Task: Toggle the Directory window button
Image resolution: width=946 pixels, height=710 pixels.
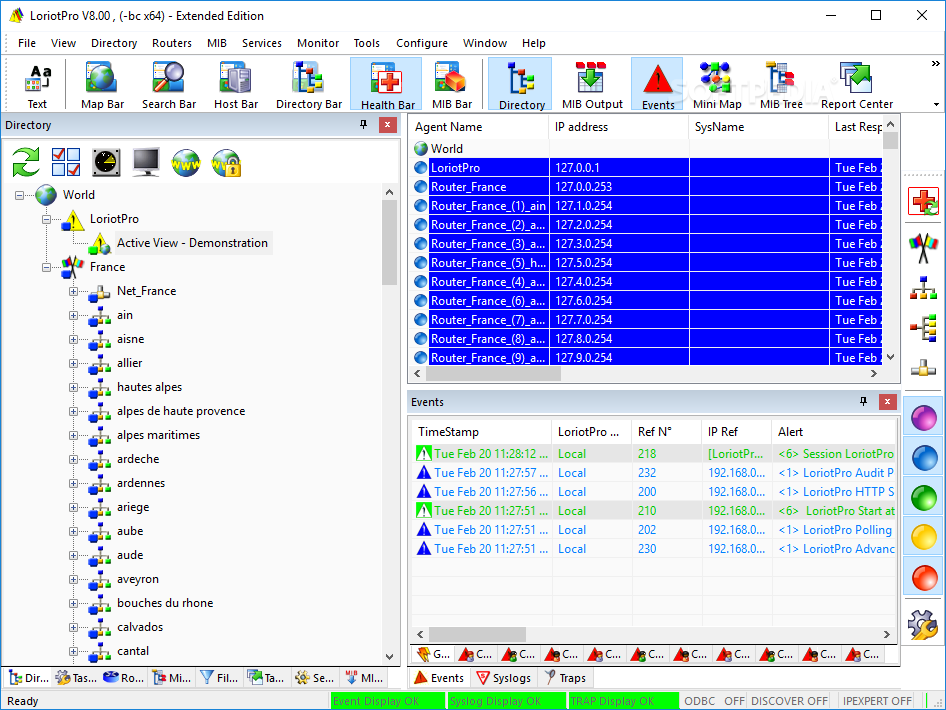Action: pyautogui.click(x=521, y=85)
